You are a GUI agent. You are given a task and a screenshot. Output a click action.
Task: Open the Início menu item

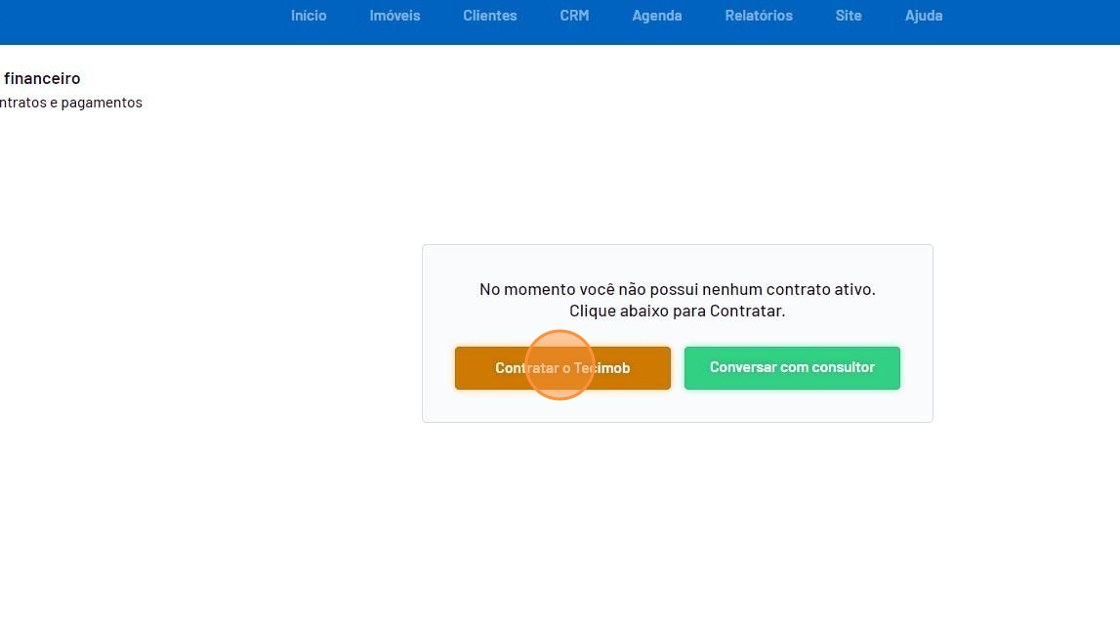[308, 16]
